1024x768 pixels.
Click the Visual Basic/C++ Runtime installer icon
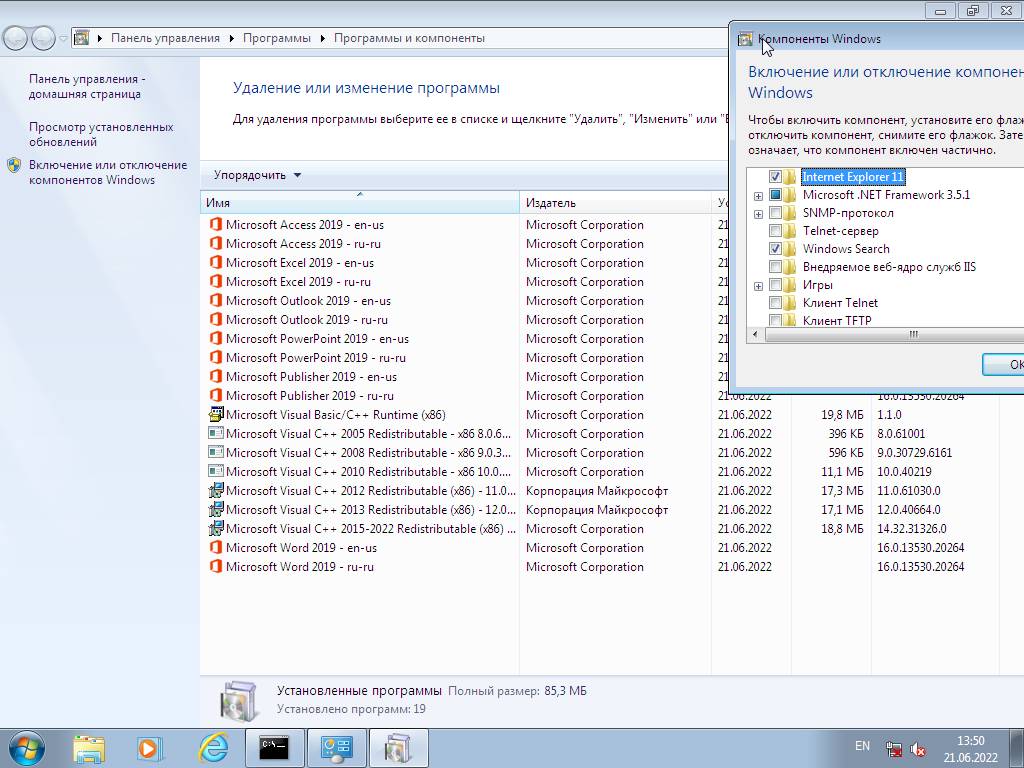(216, 414)
